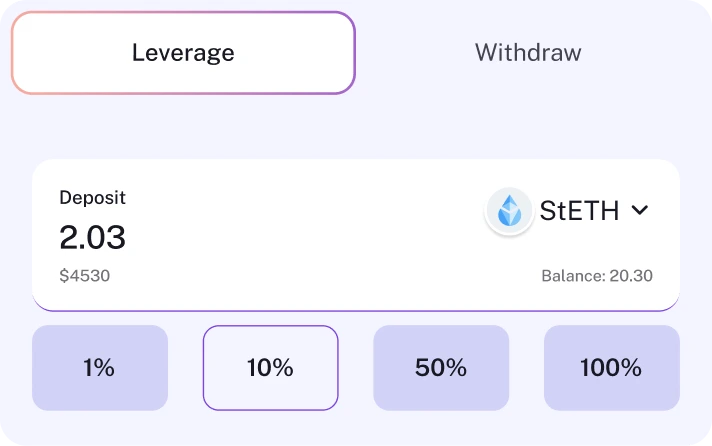Click the StETH token droplet icon

(510, 211)
